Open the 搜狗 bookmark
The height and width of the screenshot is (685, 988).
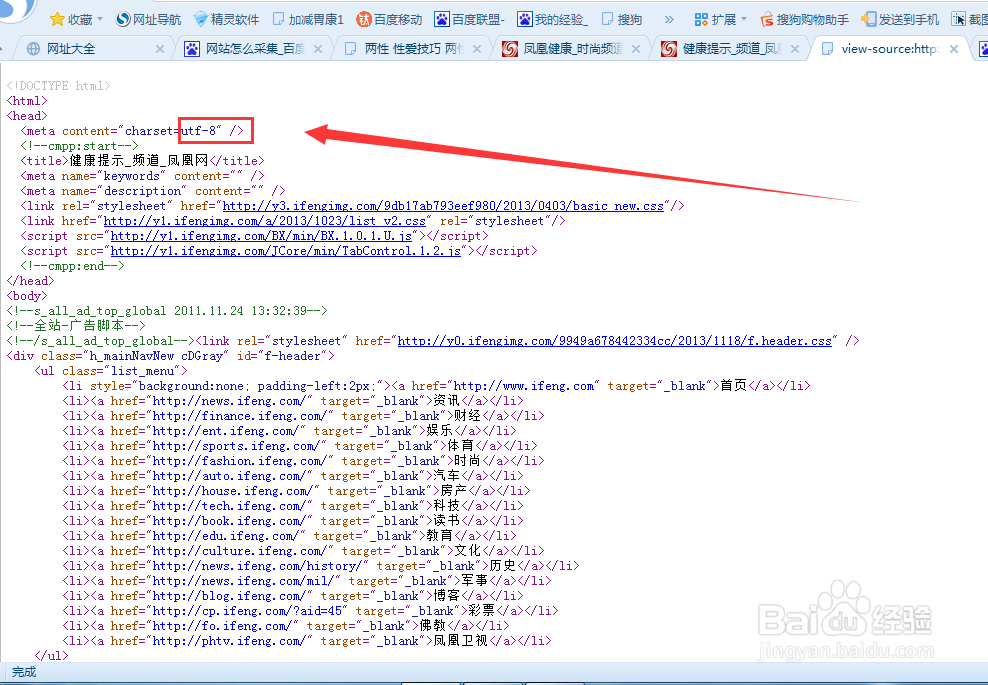click(622, 20)
